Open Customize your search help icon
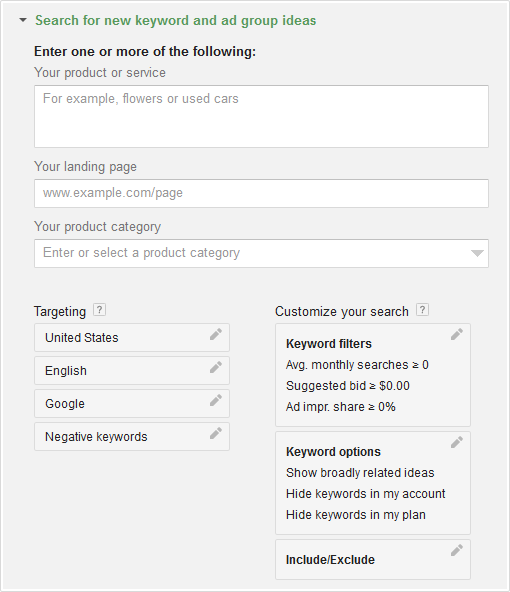 pos(422,310)
